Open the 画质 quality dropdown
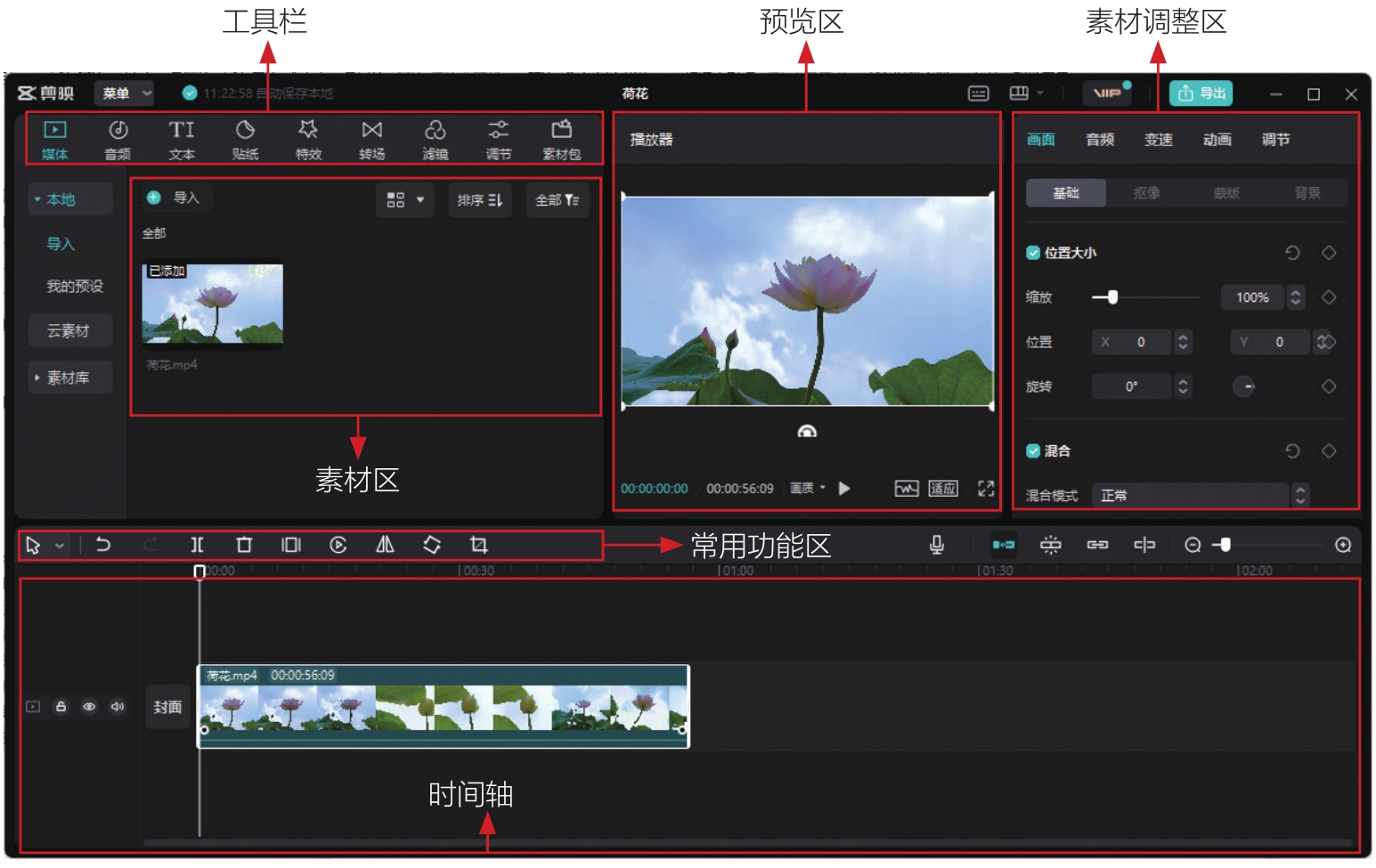This screenshot has width=1376, height=868. click(808, 488)
